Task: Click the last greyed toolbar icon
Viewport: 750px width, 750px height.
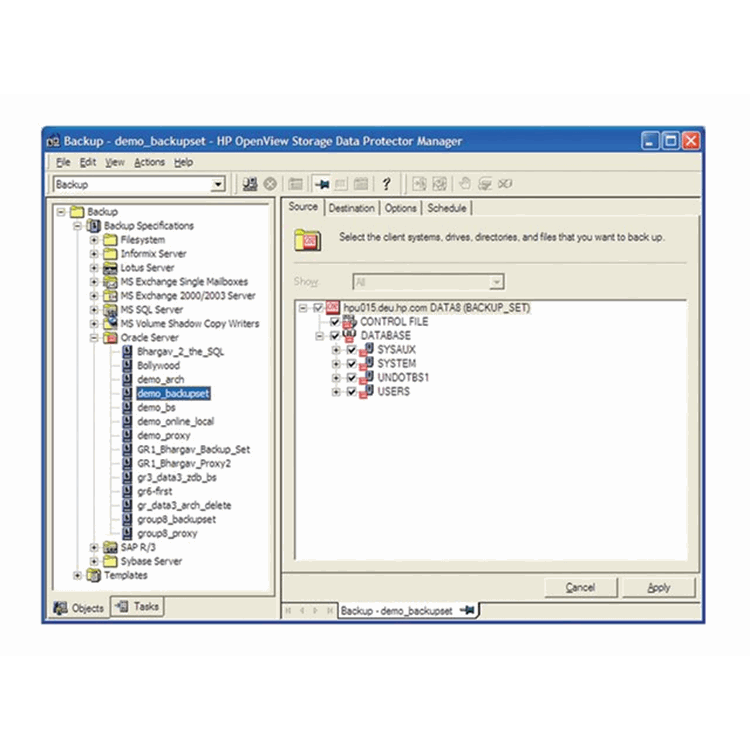Action: [x=505, y=184]
